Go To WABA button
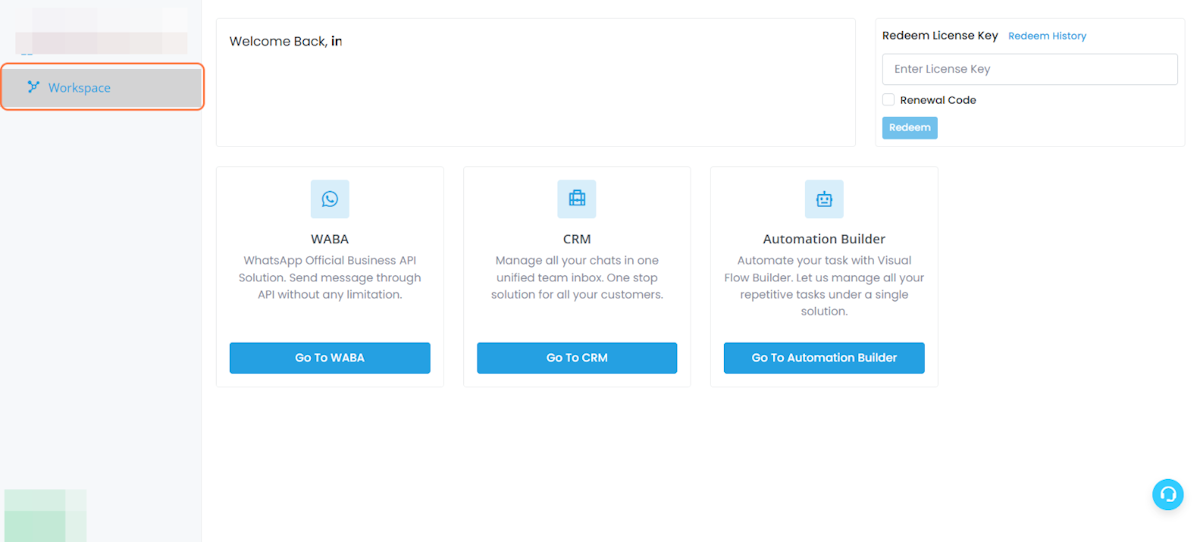This screenshot has width=1200, height=542. coord(330,358)
